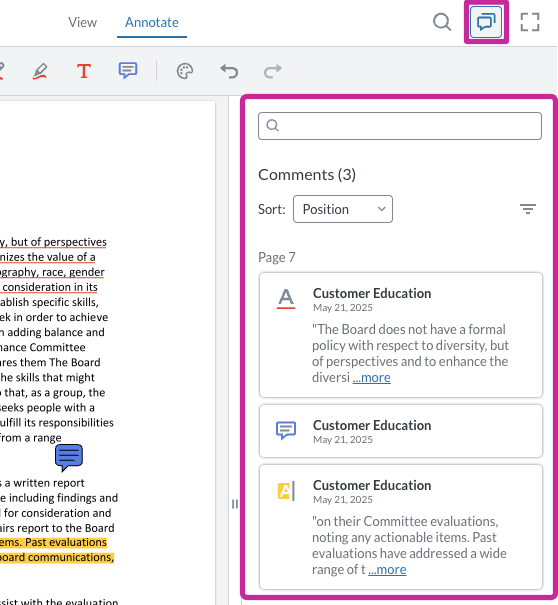Select the underline squiggly pen tool
Image resolution: width=558 pixels, height=605 pixels.
40,71
